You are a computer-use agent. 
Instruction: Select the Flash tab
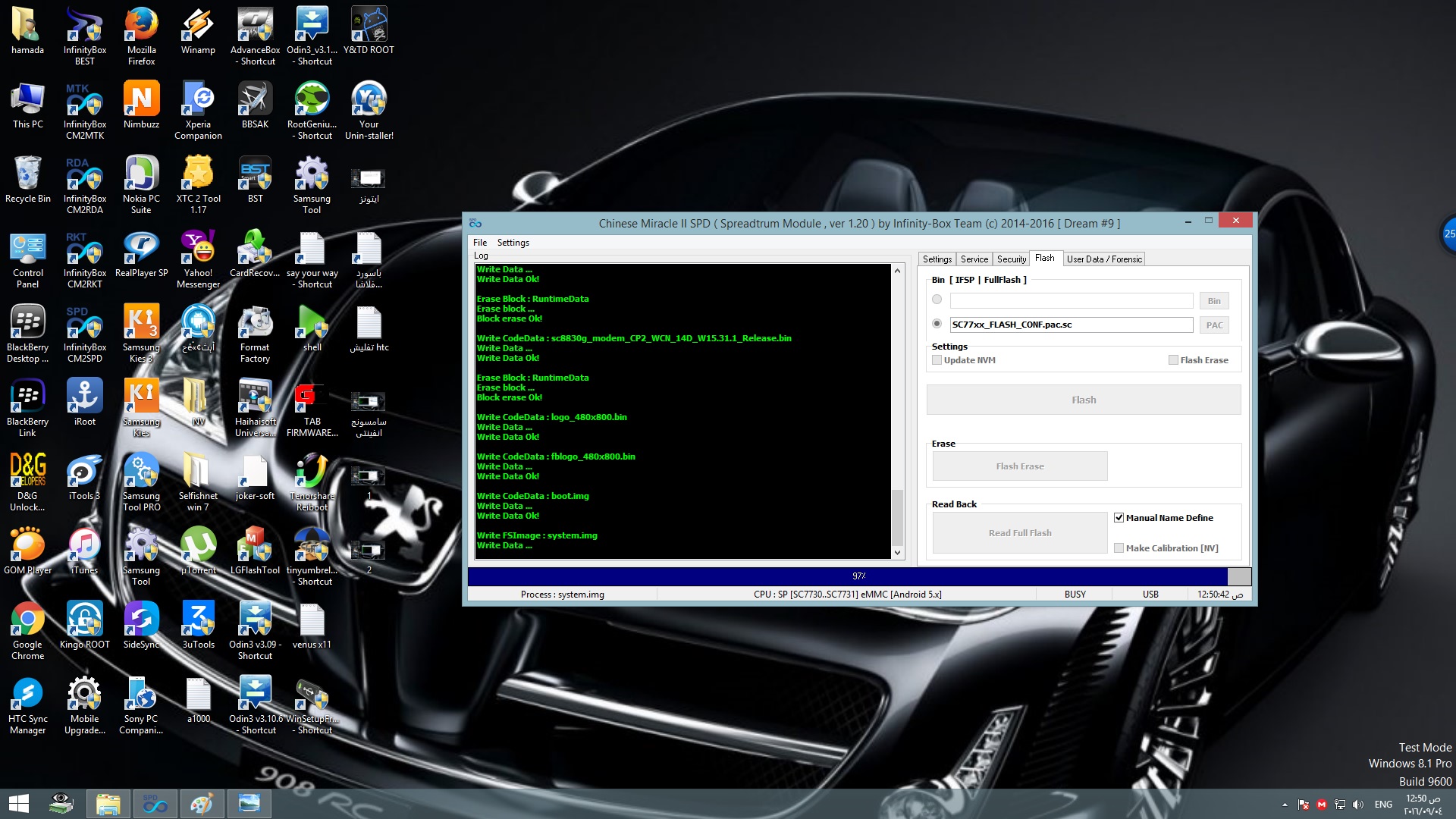pyautogui.click(x=1045, y=258)
